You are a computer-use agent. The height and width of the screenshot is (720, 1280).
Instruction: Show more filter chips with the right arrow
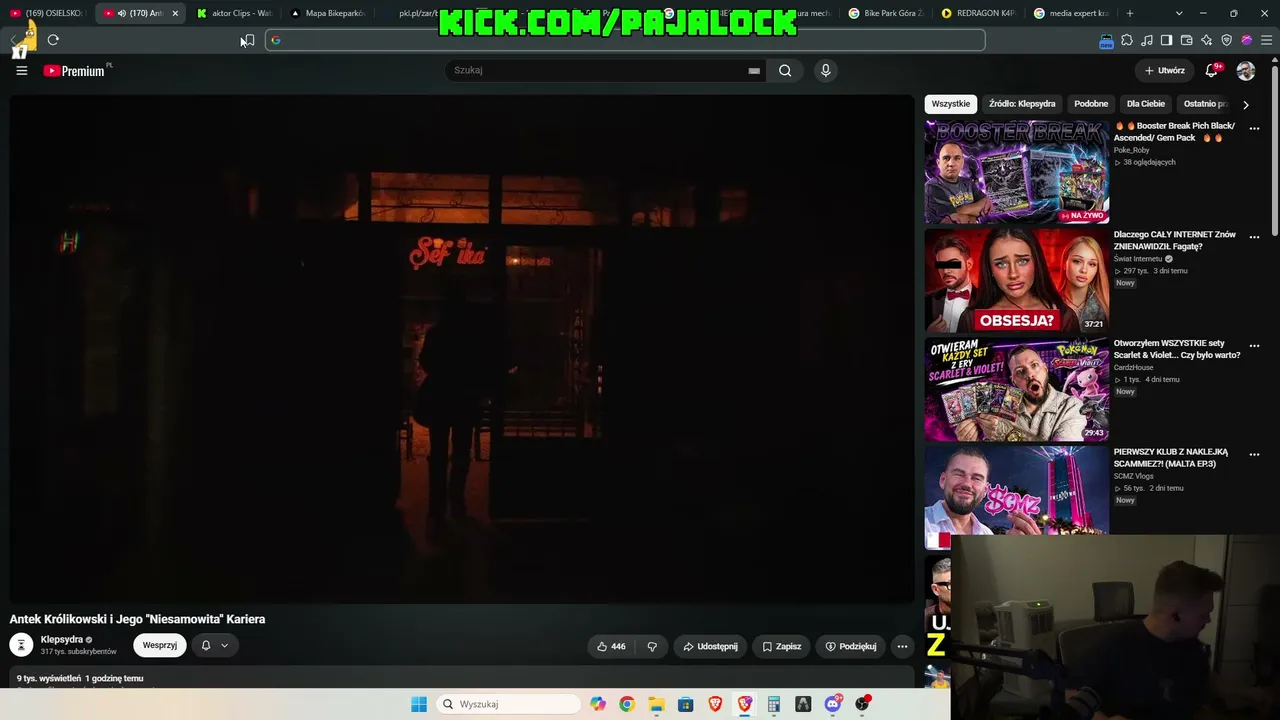point(1245,104)
